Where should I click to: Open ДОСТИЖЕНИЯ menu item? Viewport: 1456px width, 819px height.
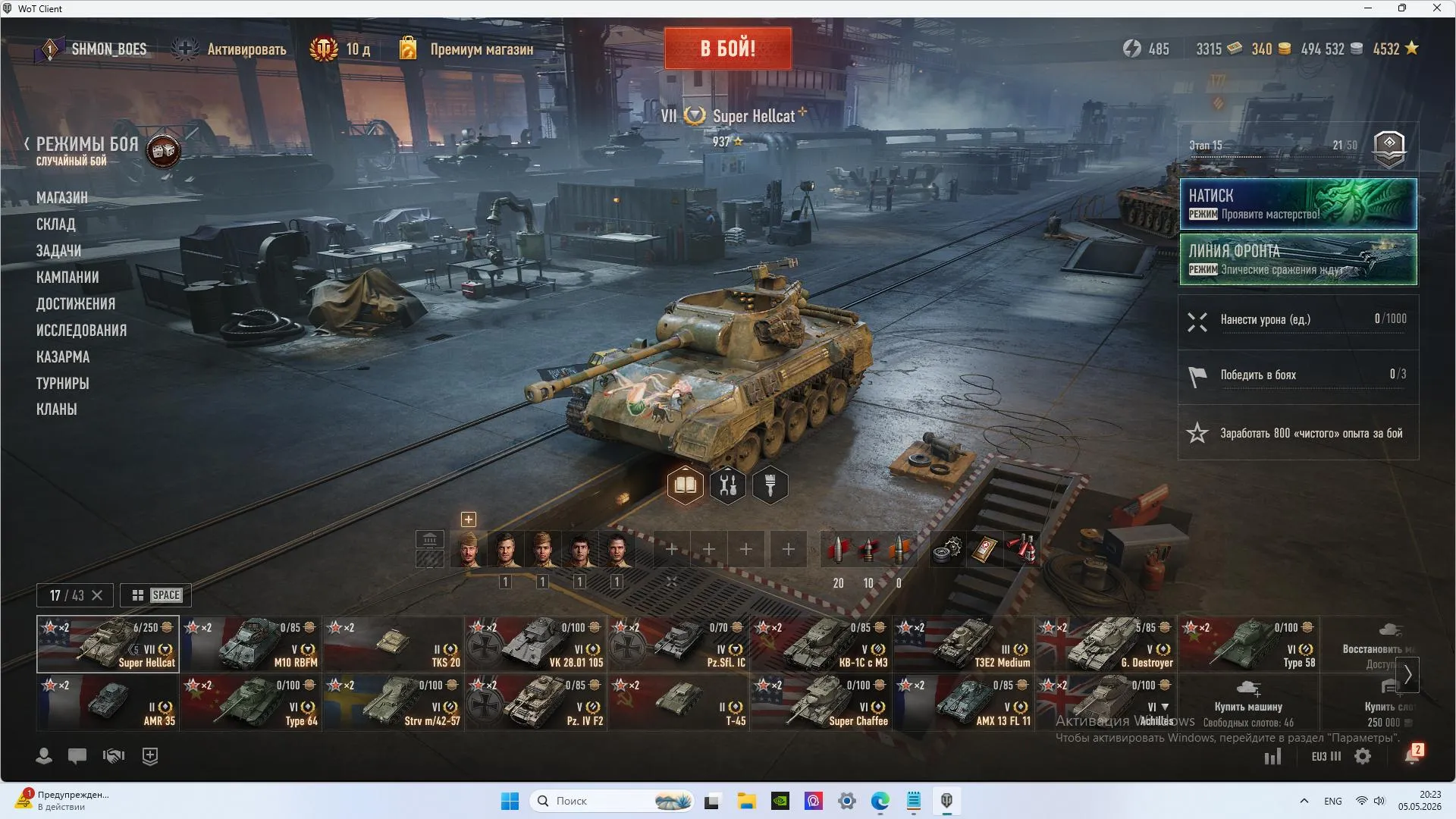click(x=76, y=304)
